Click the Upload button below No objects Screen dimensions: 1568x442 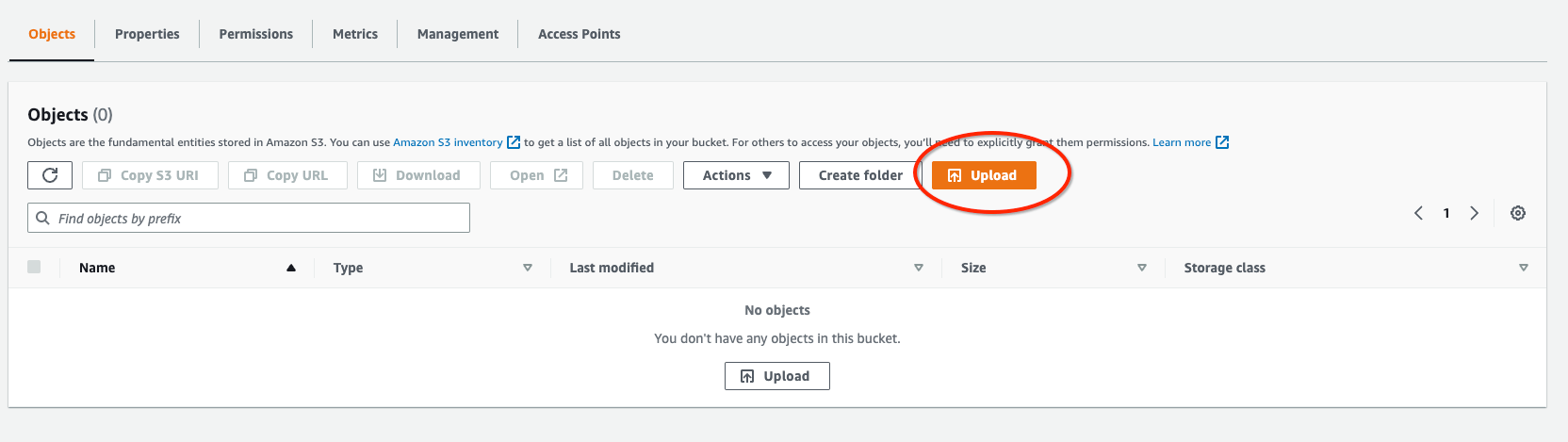pyautogui.click(x=776, y=376)
